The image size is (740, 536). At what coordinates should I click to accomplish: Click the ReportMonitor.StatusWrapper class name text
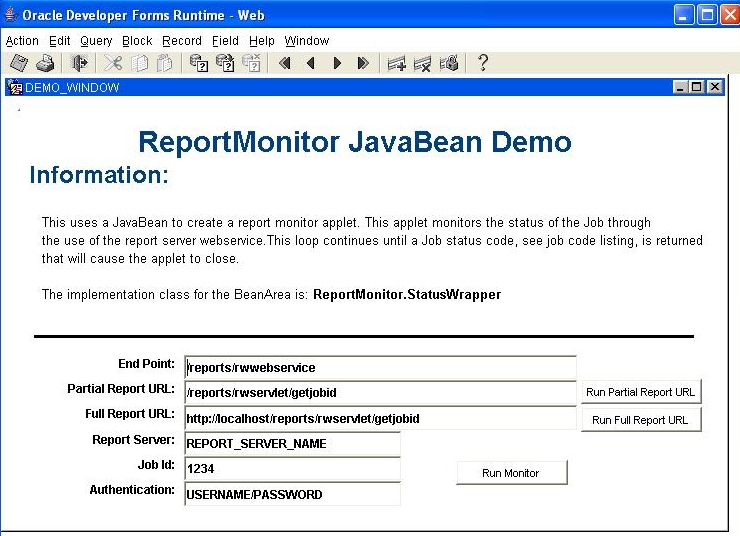pyautogui.click(x=407, y=294)
